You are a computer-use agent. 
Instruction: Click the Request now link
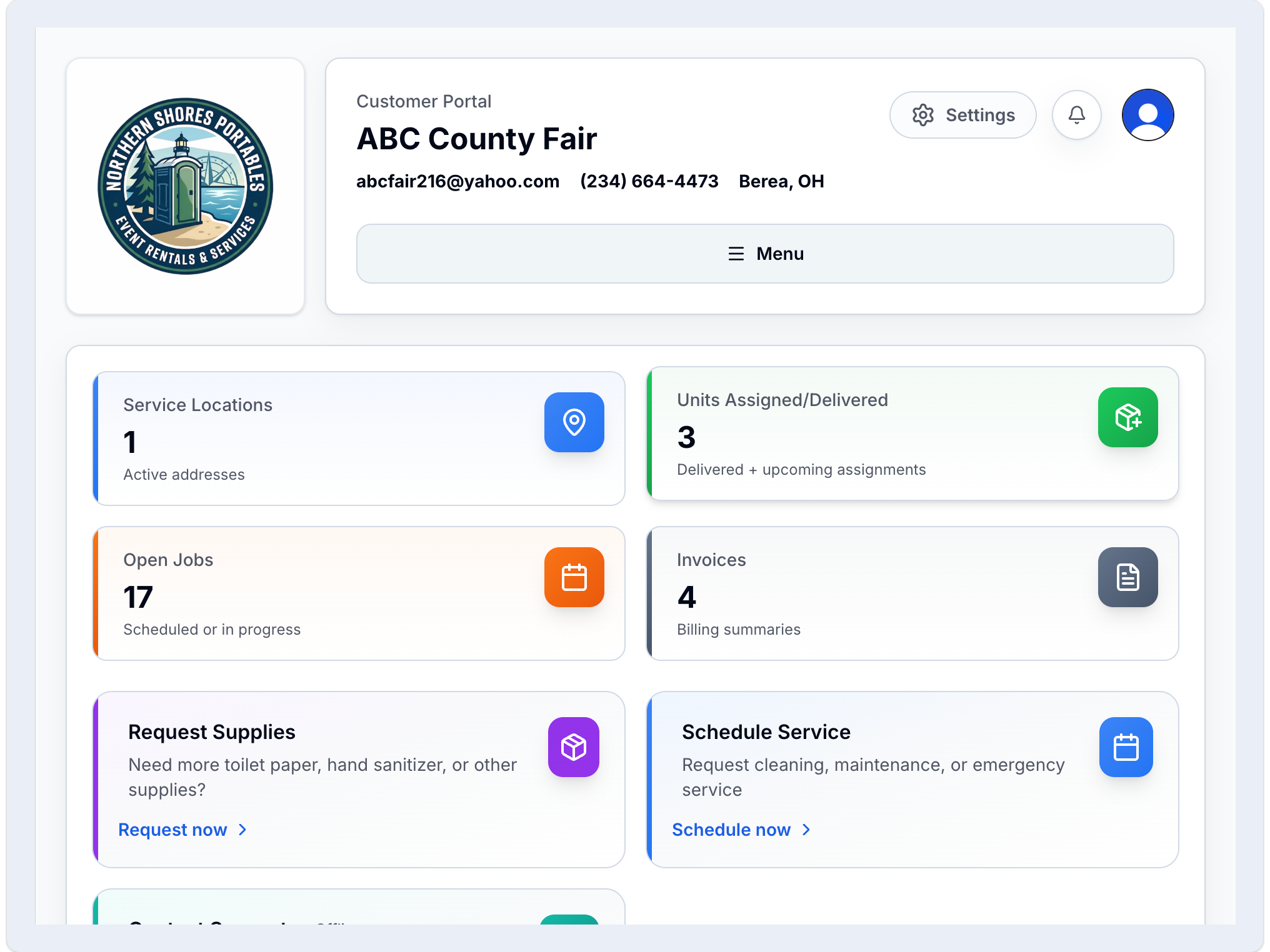click(172, 830)
